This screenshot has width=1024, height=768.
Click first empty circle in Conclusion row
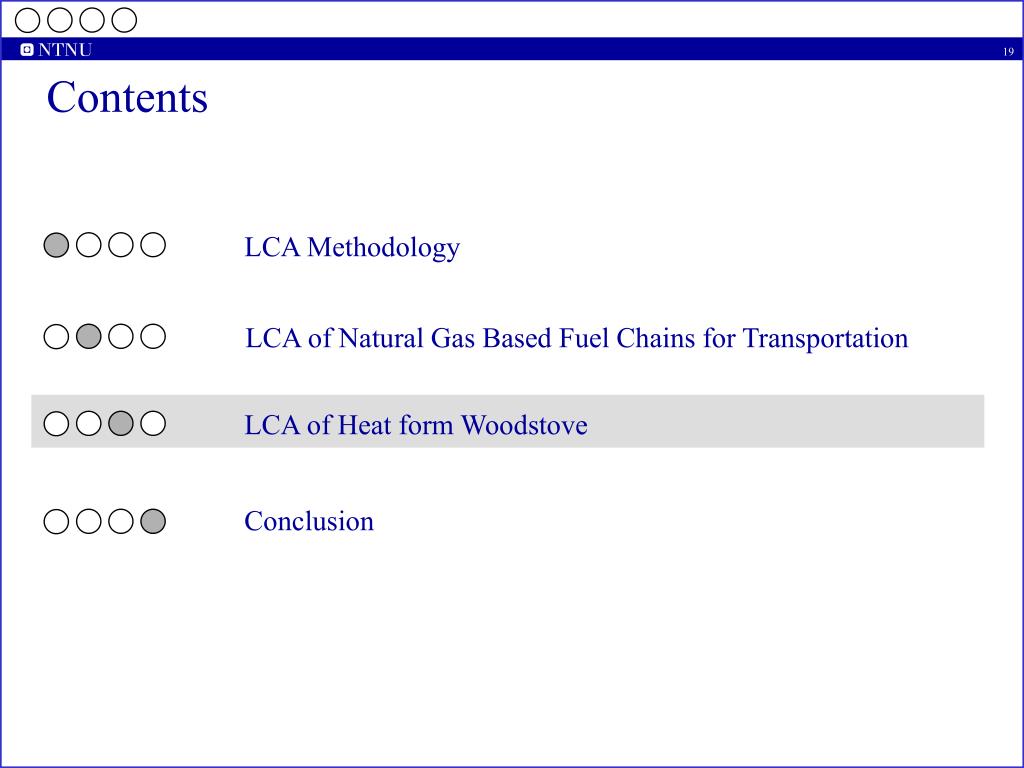(x=56, y=521)
